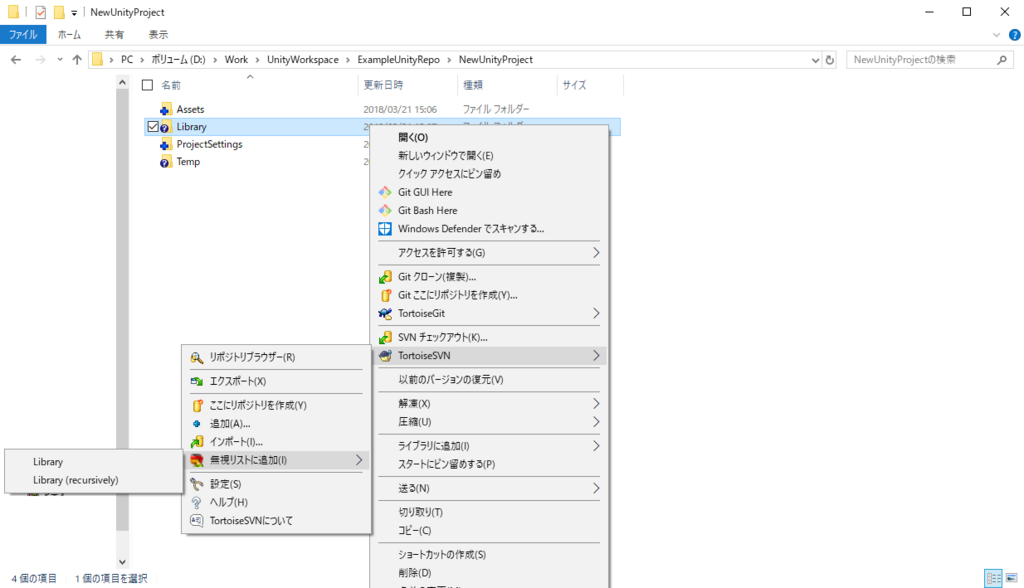Click the Git GUI Here icon
Viewport: 1024px width, 588px height.
[x=385, y=192]
